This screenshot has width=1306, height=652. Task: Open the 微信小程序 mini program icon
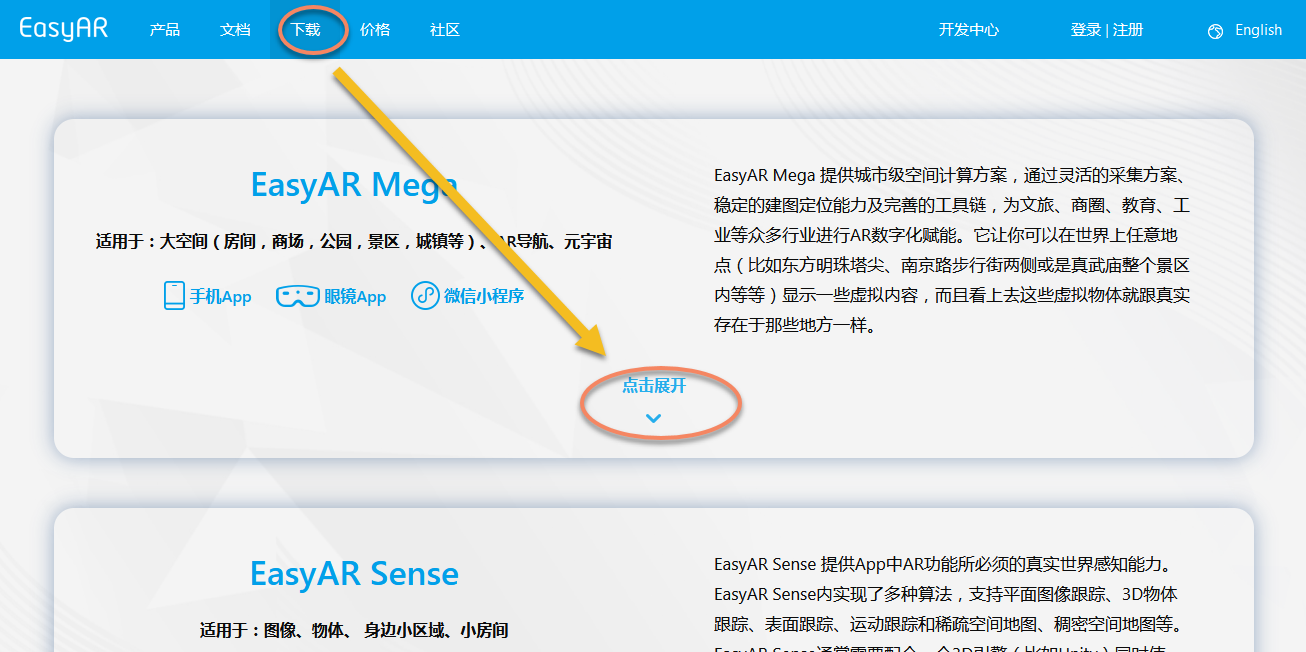[x=426, y=296]
